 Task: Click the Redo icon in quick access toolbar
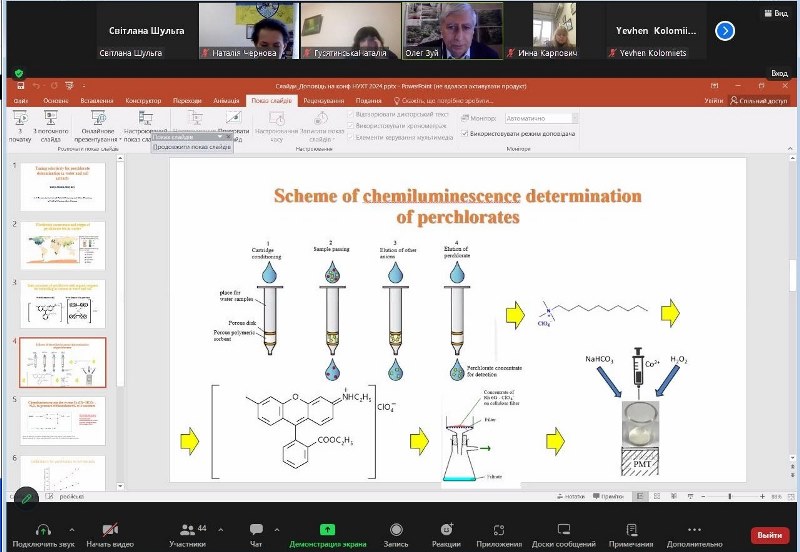pos(54,86)
